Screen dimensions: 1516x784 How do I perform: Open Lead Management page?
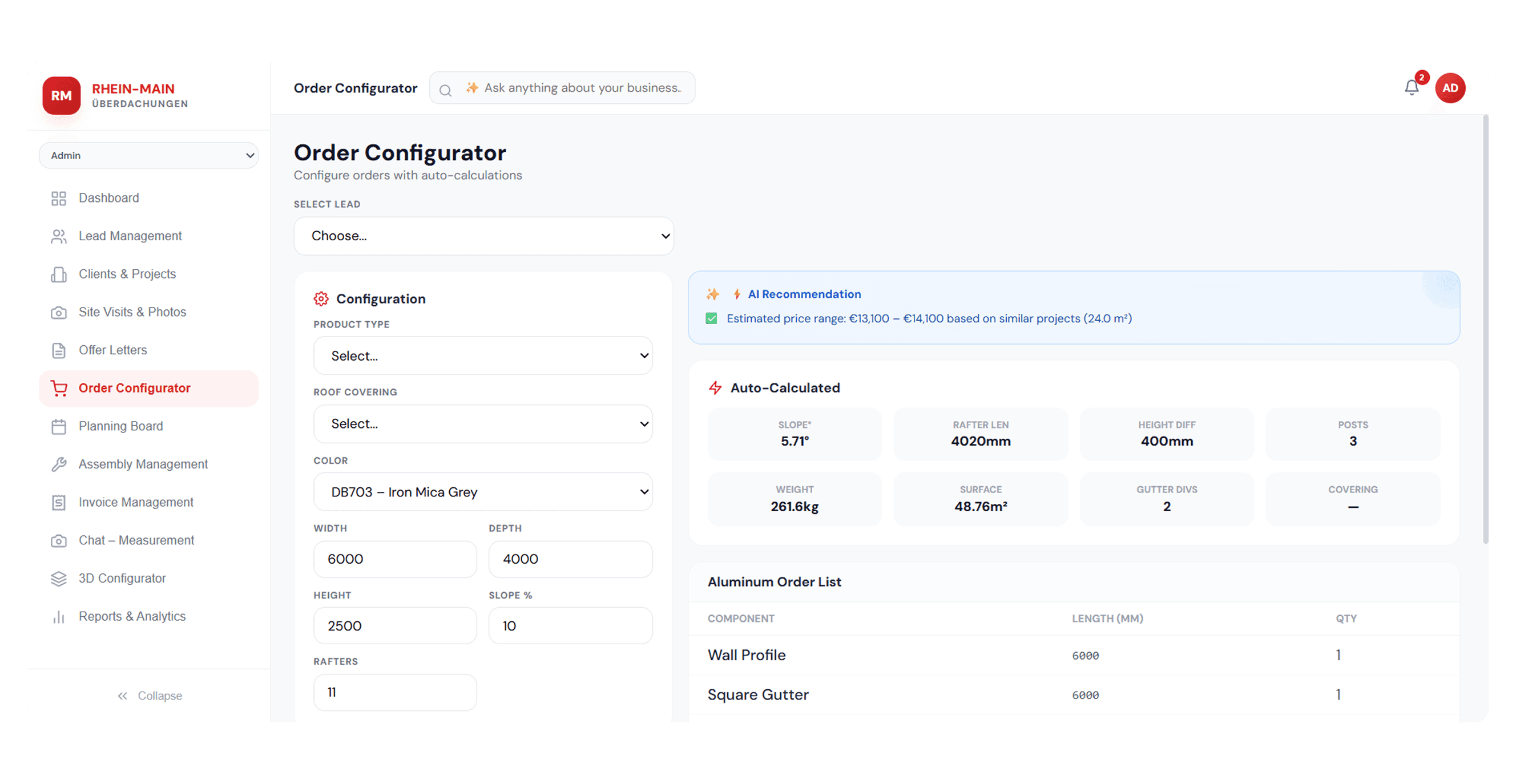pos(148,236)
